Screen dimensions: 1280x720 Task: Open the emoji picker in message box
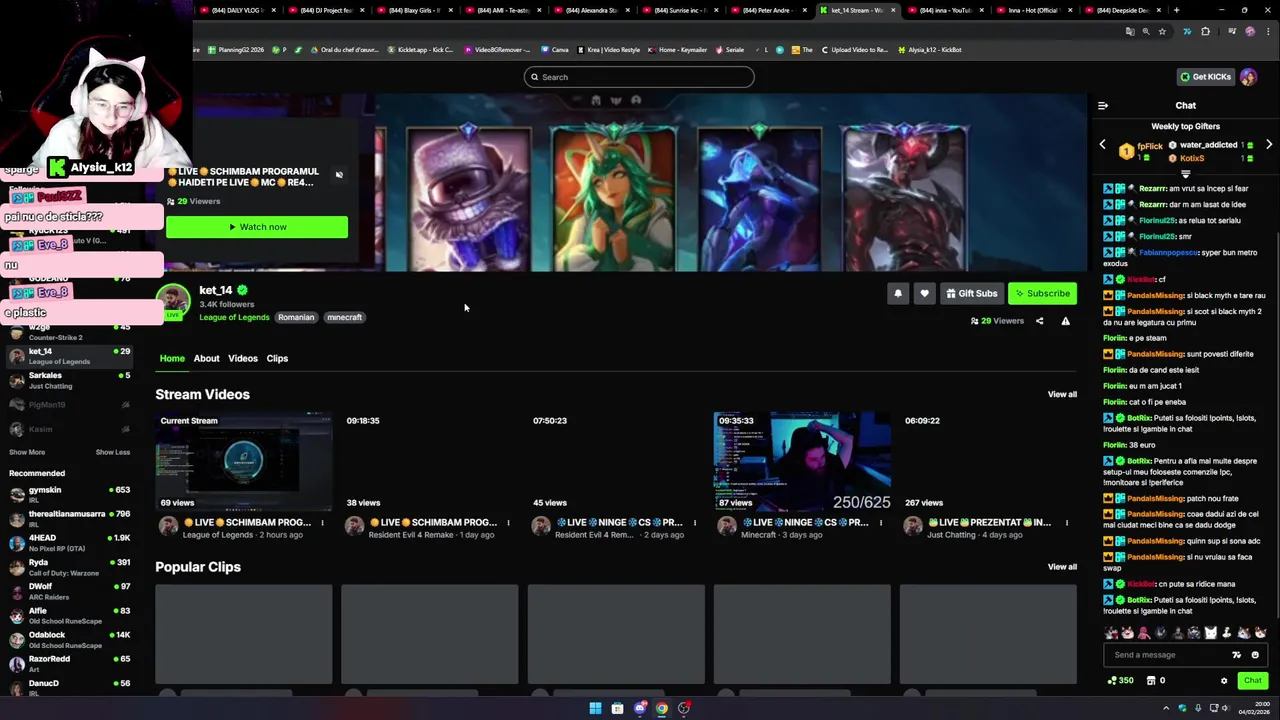tap(1255, 655)
